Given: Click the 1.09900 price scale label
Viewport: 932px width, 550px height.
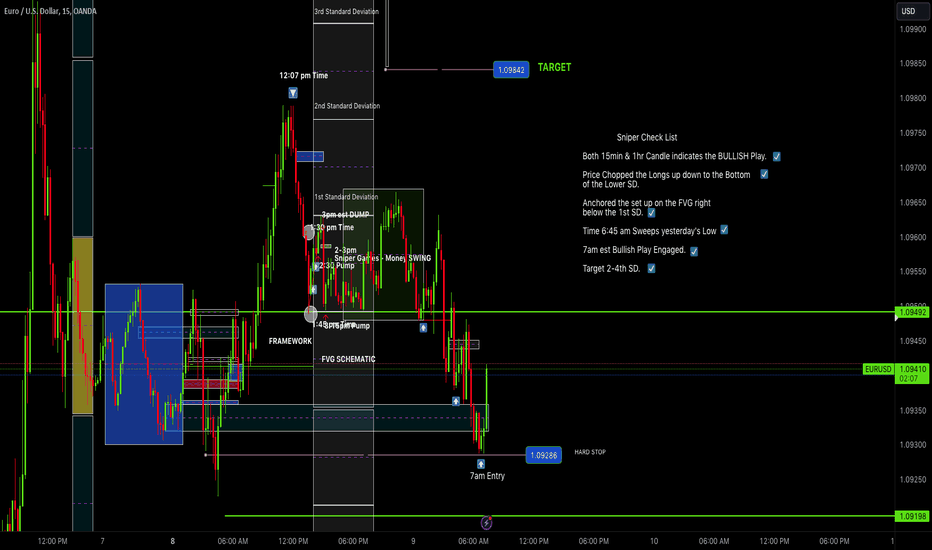Looking at the screenshot, I should point(912,29).
